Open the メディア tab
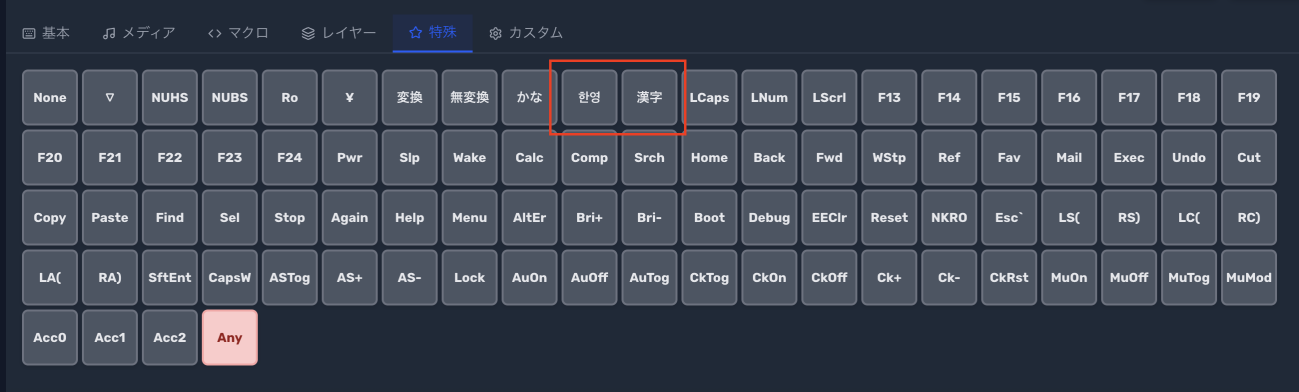This screenshot has width=1299, height=392. pos(139,33)
